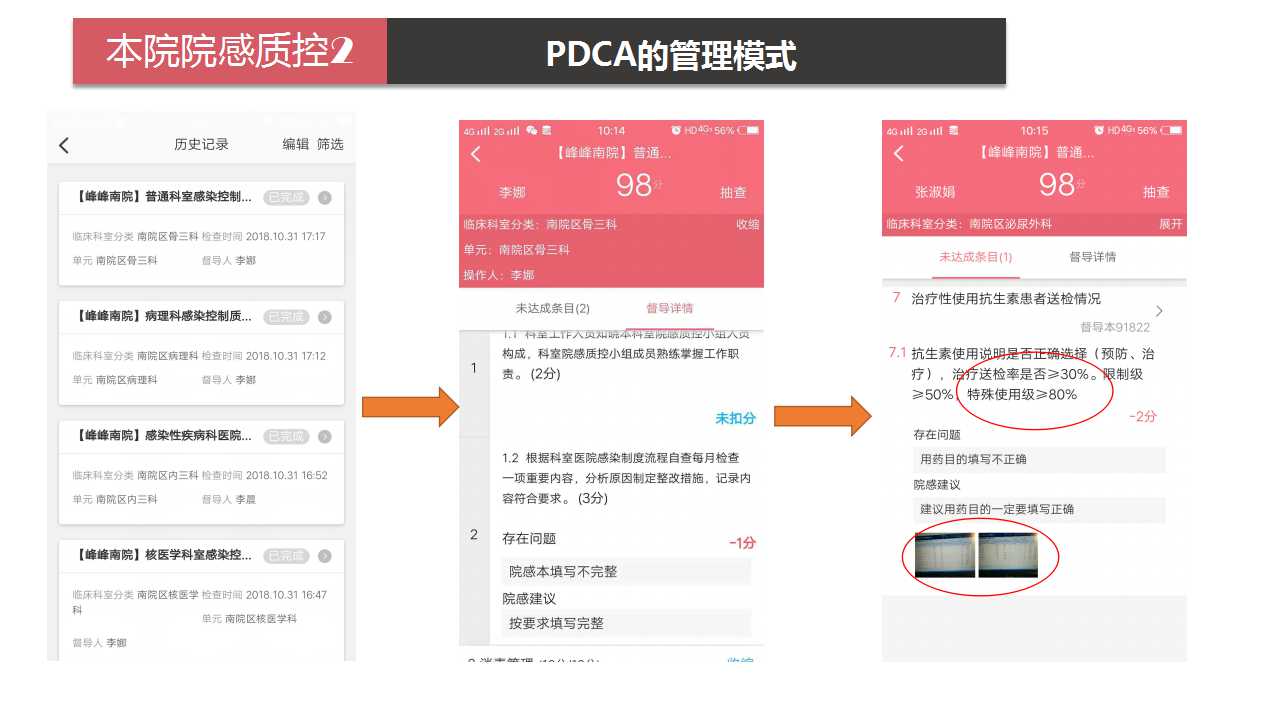
Task: Click arrow icon on 普通科室感染控制 card
Action: (325, 198)
